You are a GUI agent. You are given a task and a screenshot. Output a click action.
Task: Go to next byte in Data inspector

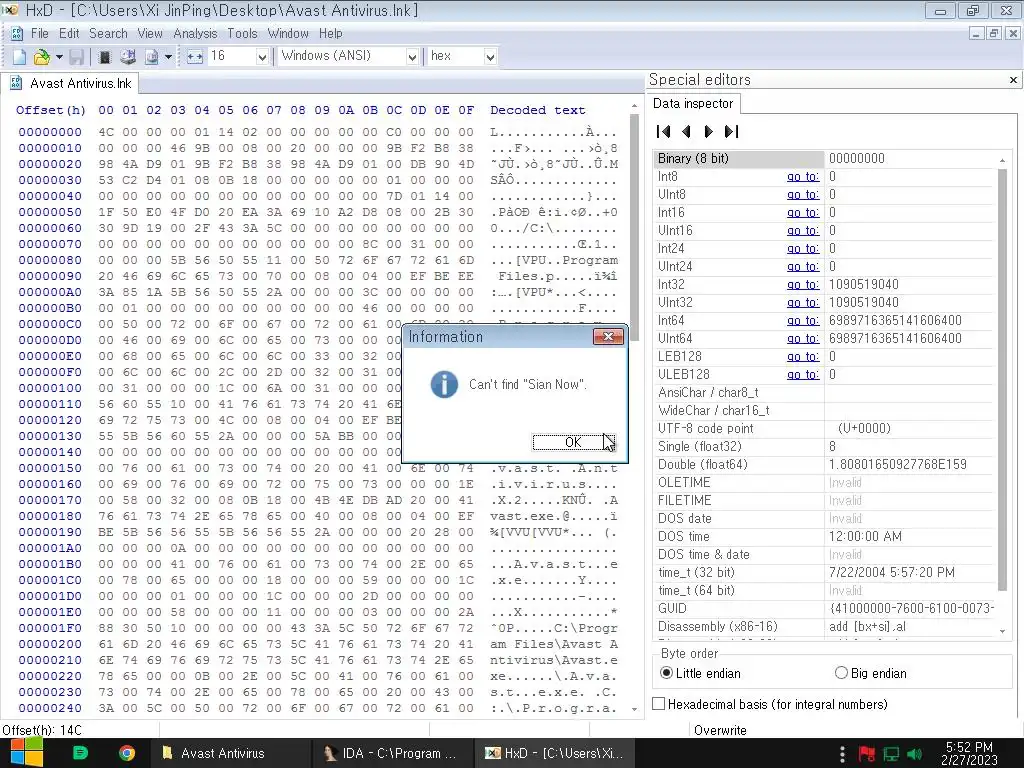tap(708, 131)
